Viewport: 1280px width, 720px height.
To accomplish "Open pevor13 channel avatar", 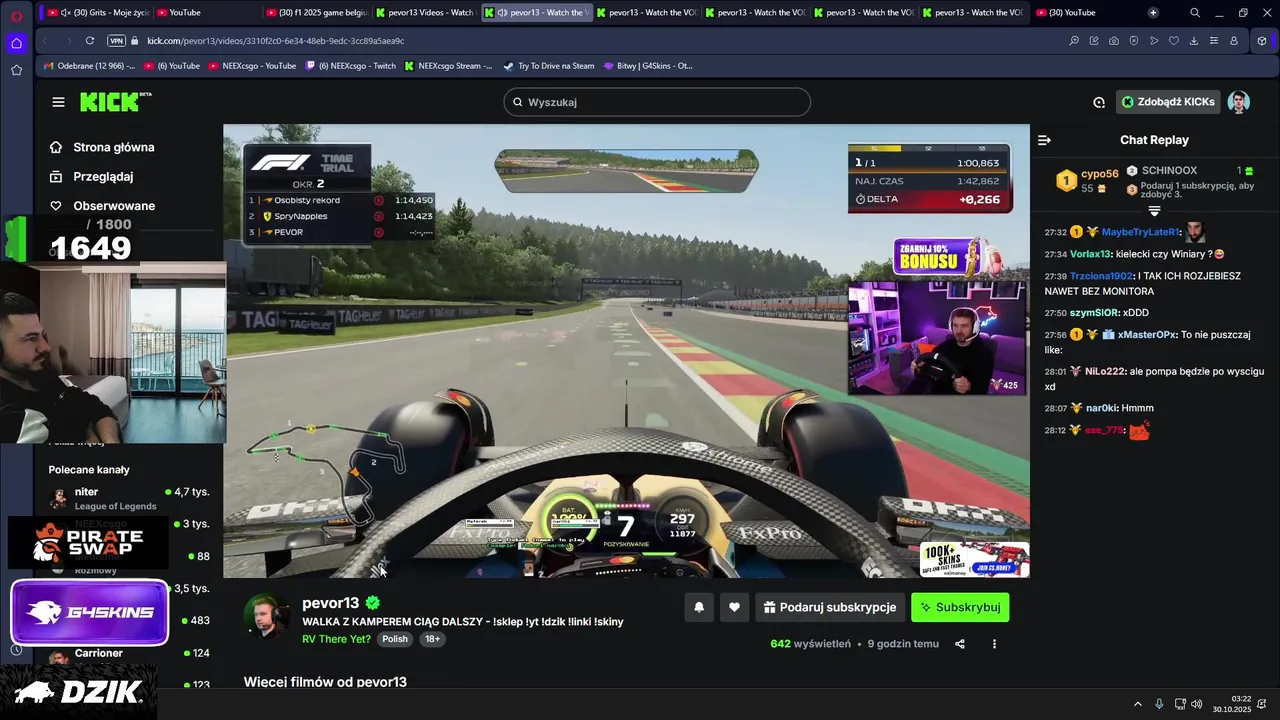I will coord(267,615).
